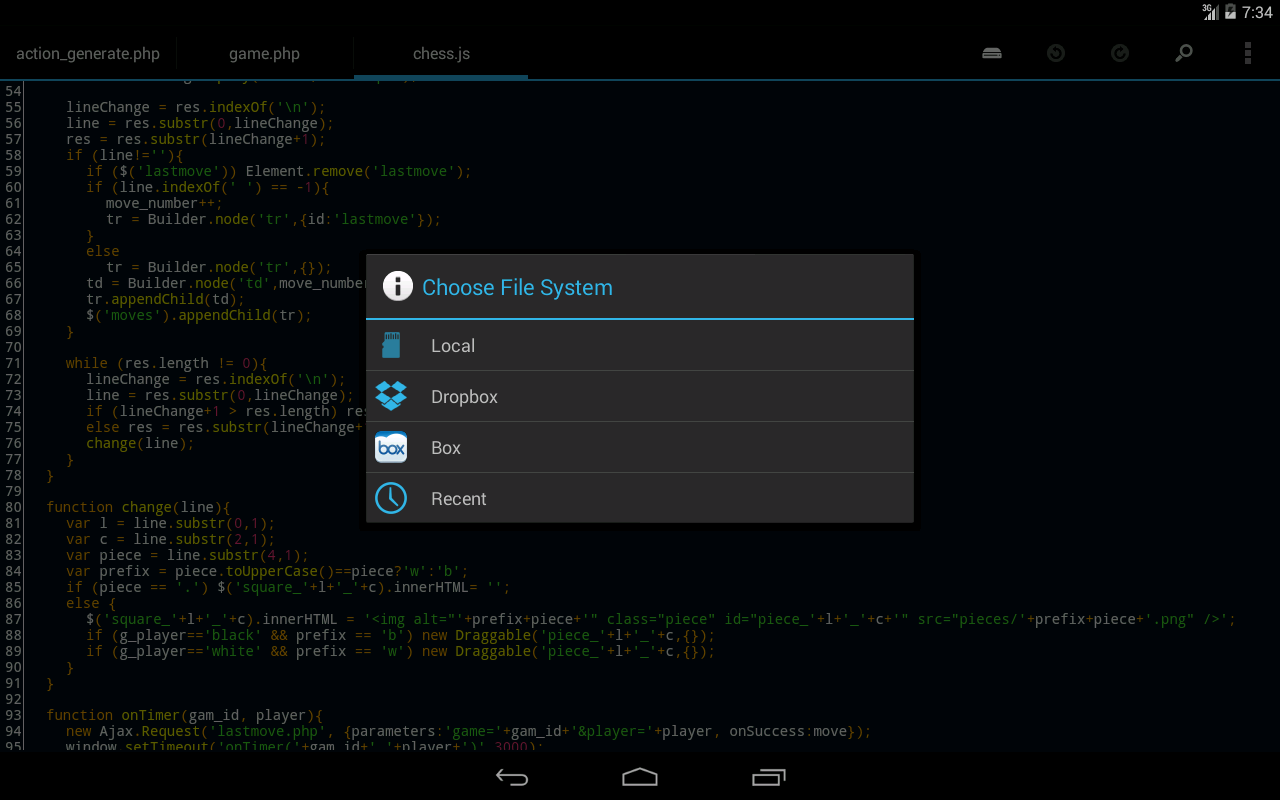Image resolution: width=1280 pixels, height=800 pixels.
Task: Open the Save file icon
Action: click(991, 53)
